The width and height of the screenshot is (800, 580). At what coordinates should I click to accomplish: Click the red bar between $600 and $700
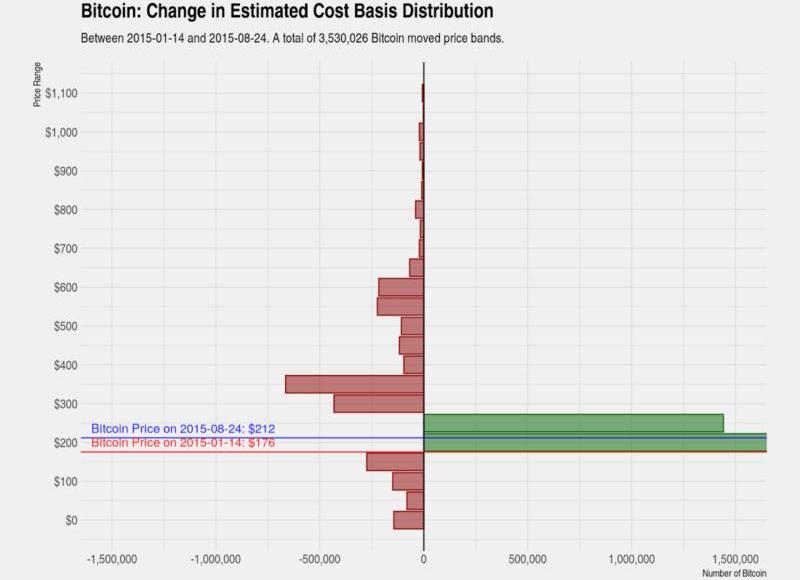tap(416, 268)
